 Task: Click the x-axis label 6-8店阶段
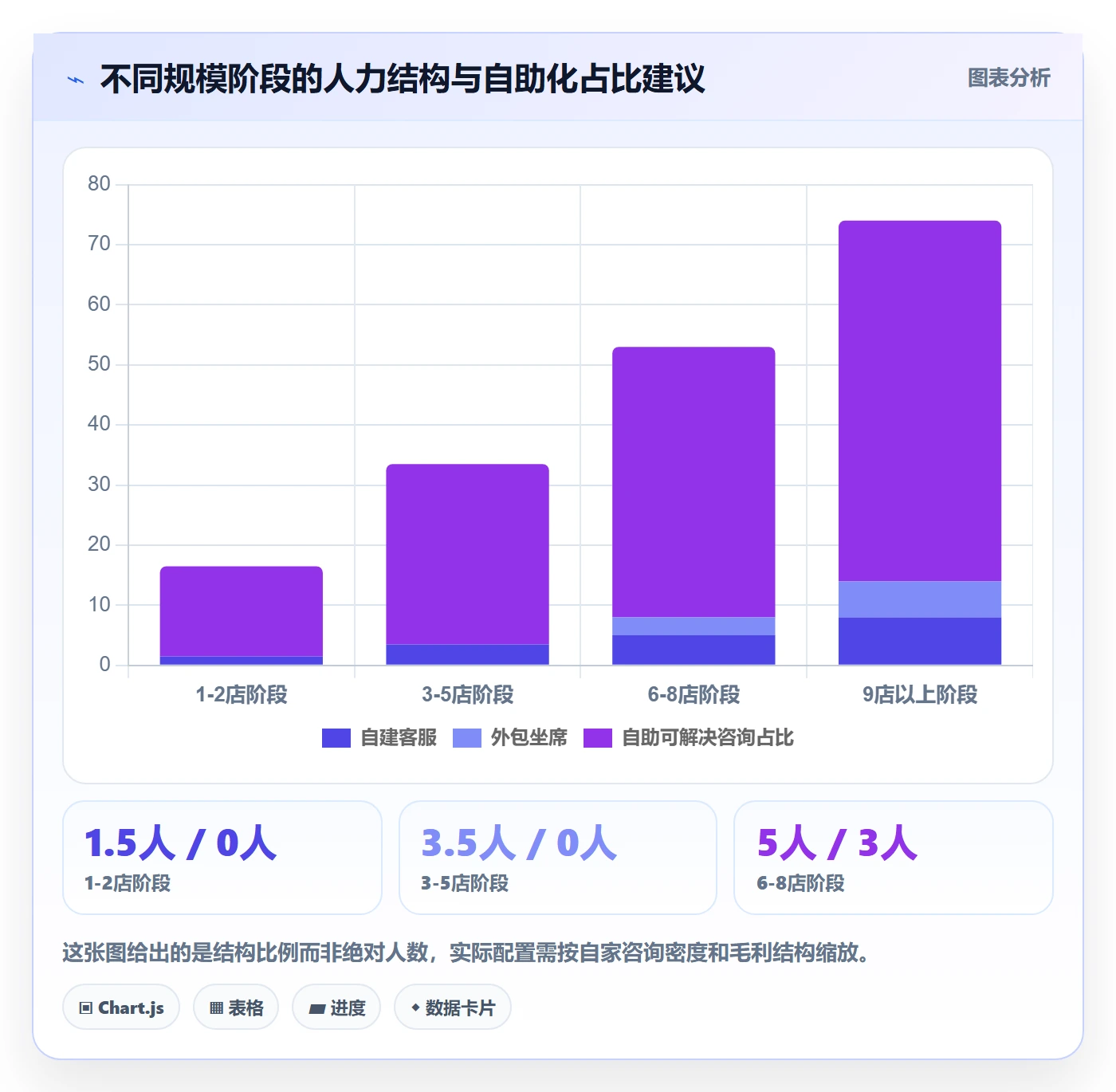[x=694, y=694]
